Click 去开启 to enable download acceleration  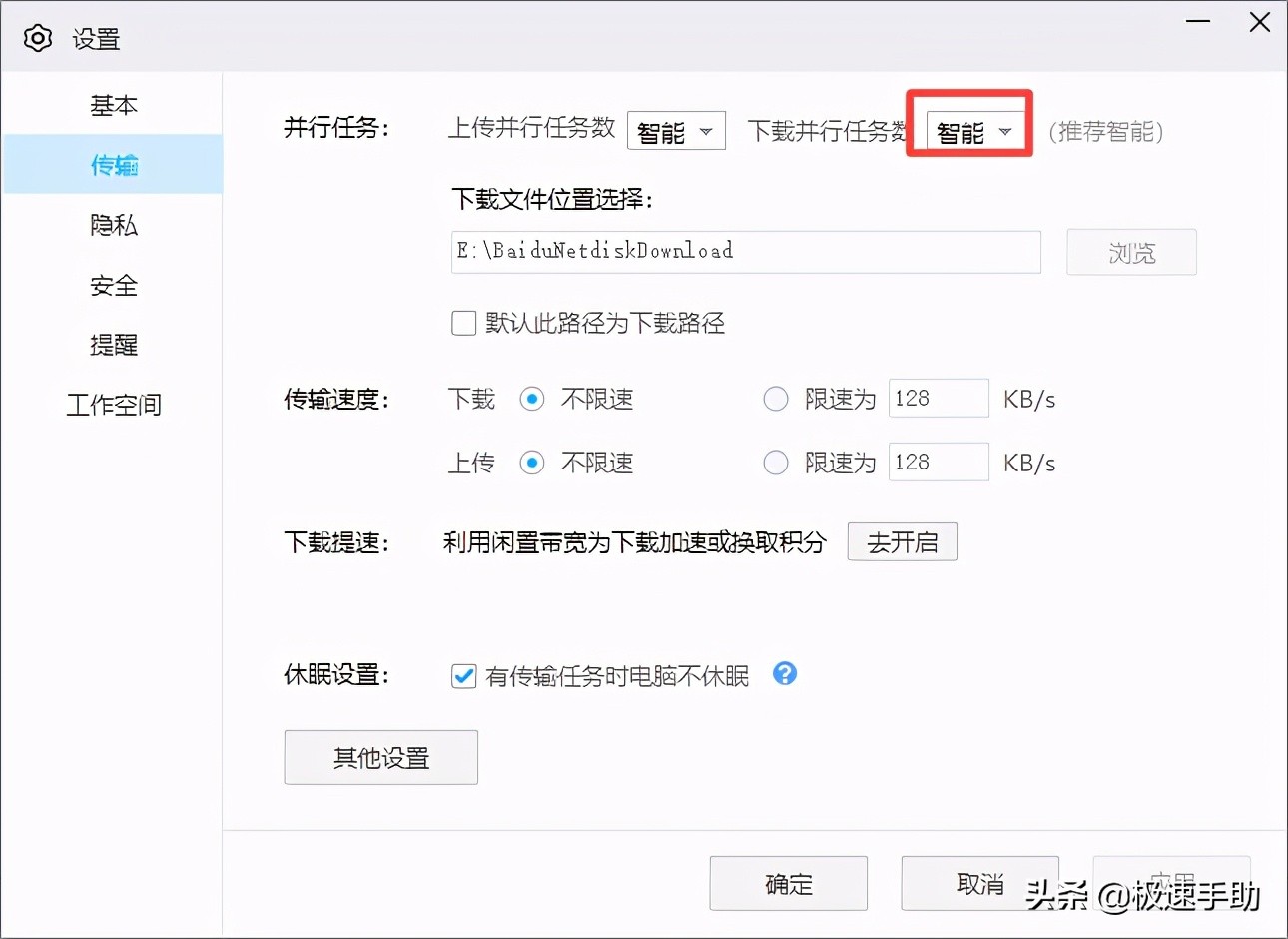[902, 541]
